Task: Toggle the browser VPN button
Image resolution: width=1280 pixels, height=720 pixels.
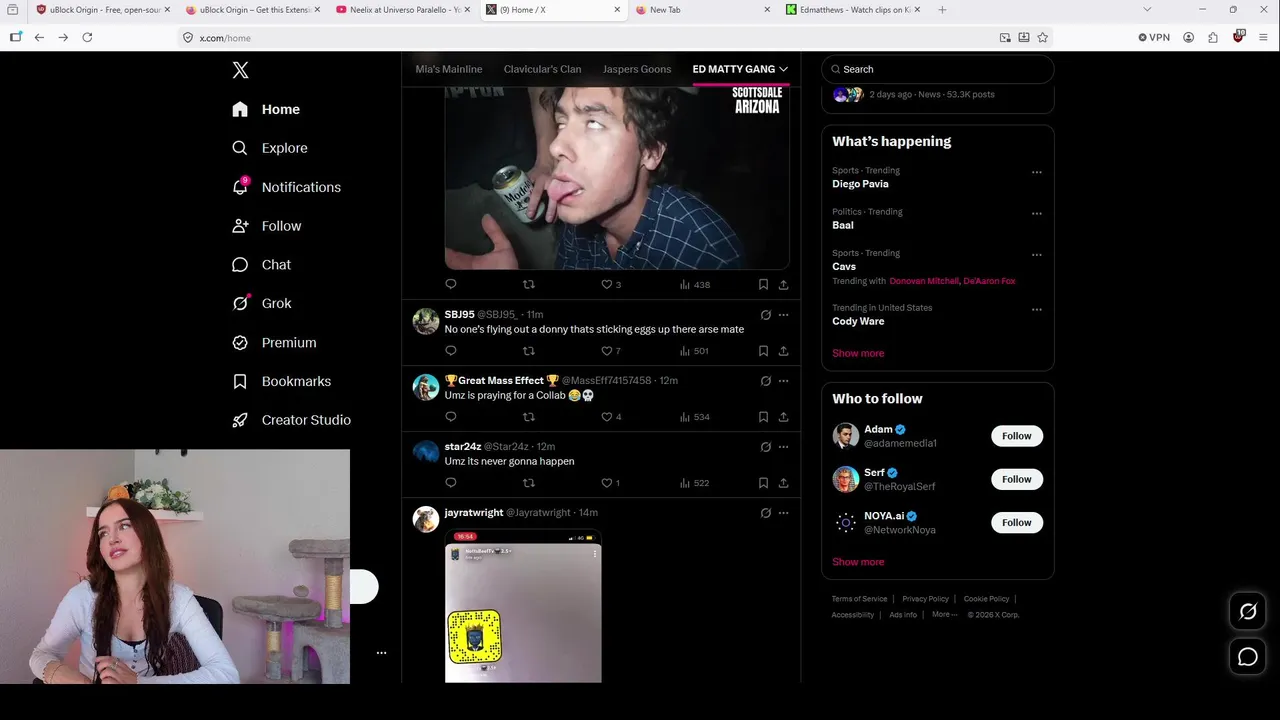Action: tap(1154, 37)
